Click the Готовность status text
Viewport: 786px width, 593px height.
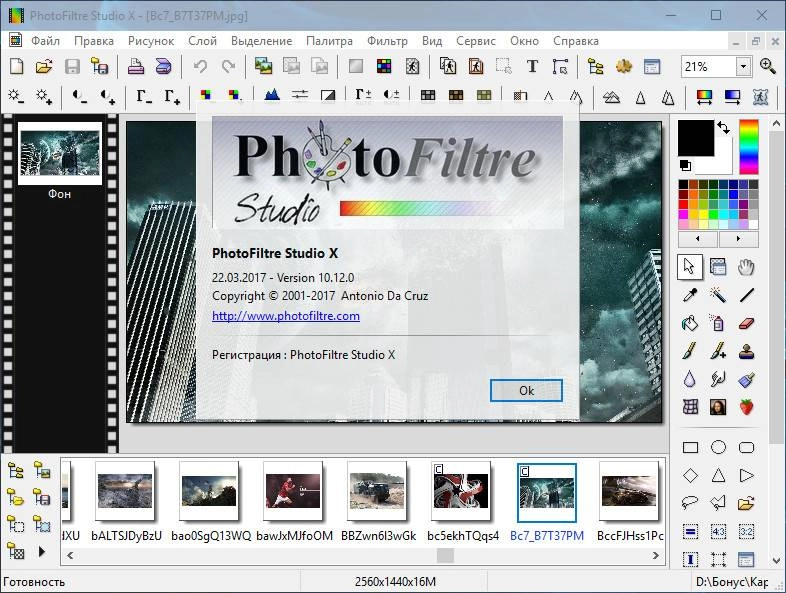34,582
